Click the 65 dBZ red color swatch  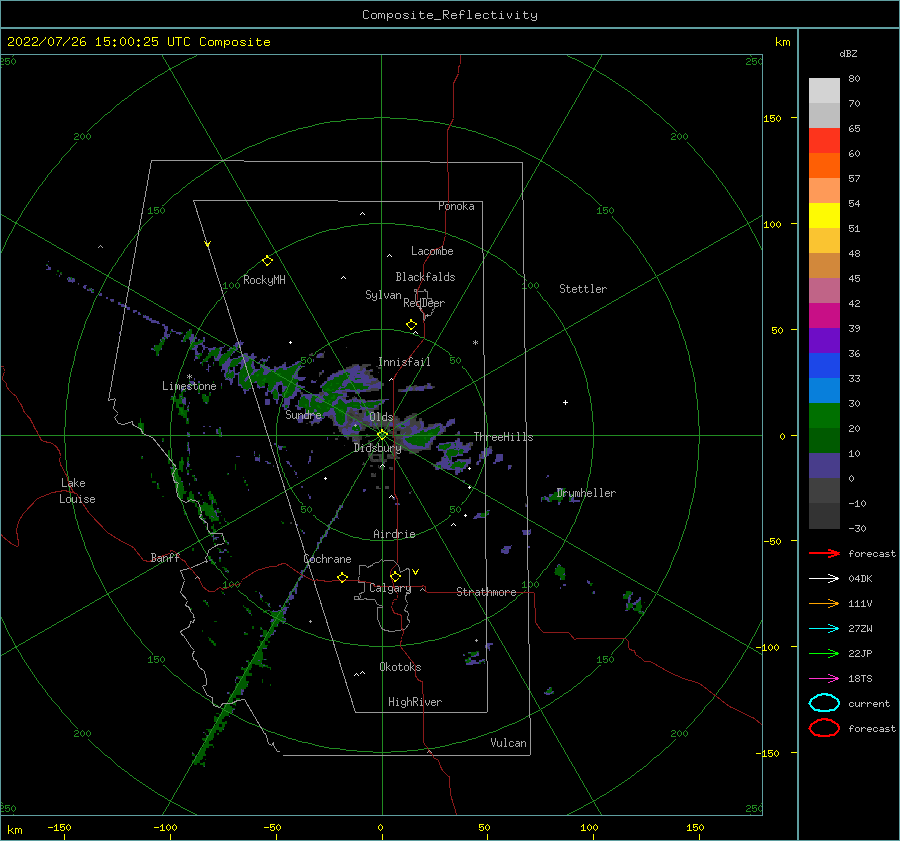coord(824,140)
